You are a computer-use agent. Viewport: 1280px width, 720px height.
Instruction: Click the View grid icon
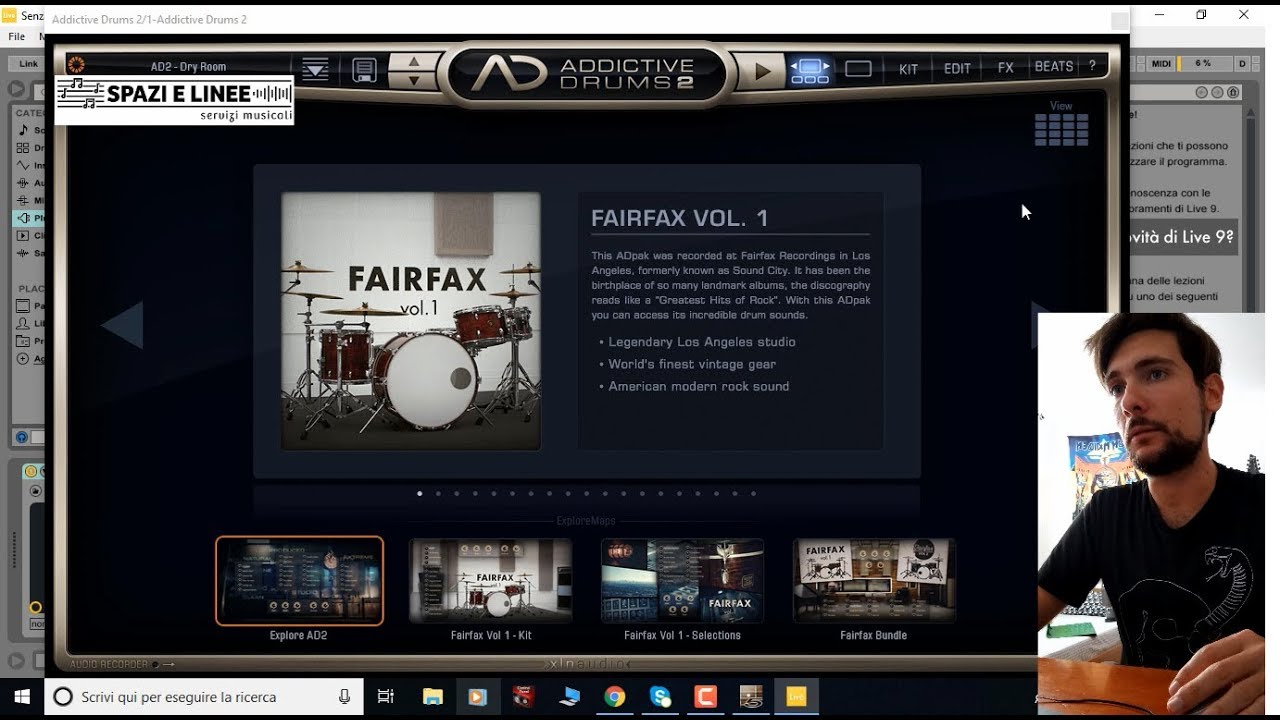(1061, 129)
